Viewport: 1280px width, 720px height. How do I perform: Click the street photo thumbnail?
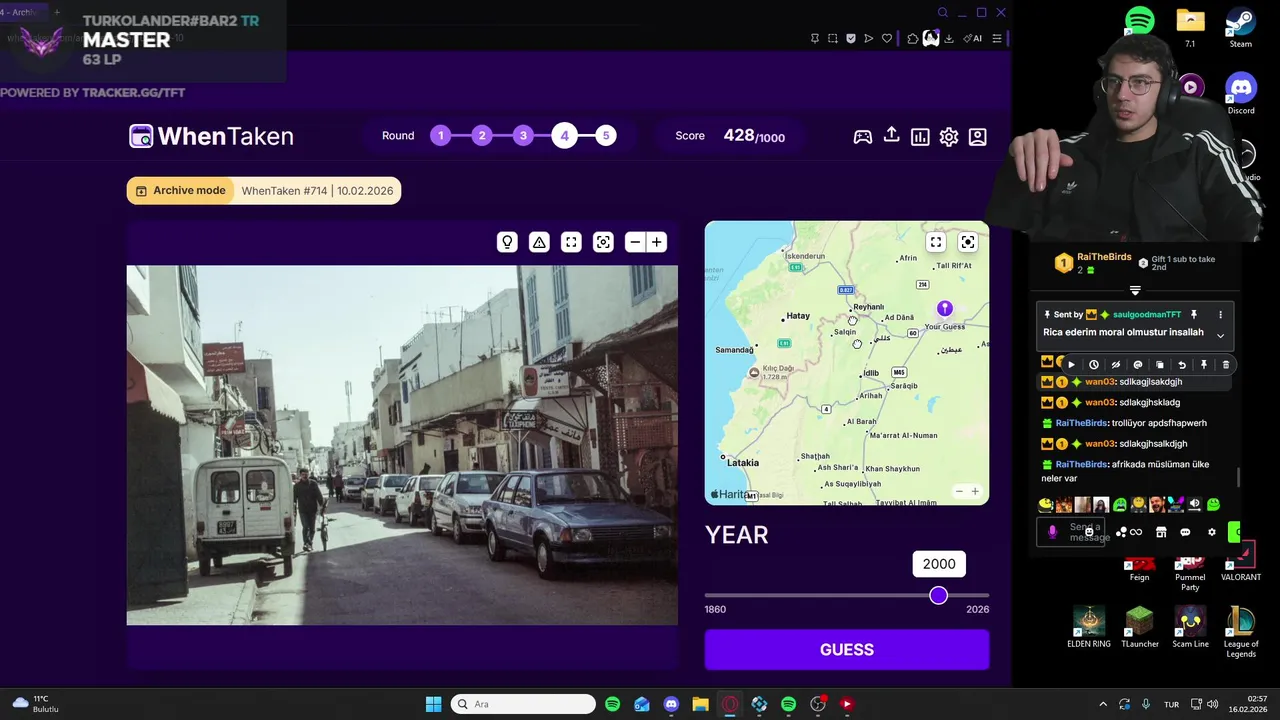402,445
